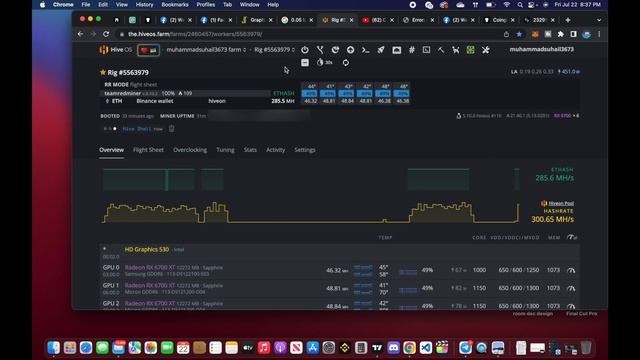Open the farm selector dropdown
Screen dimensions: 640x360
click(206, 50)
